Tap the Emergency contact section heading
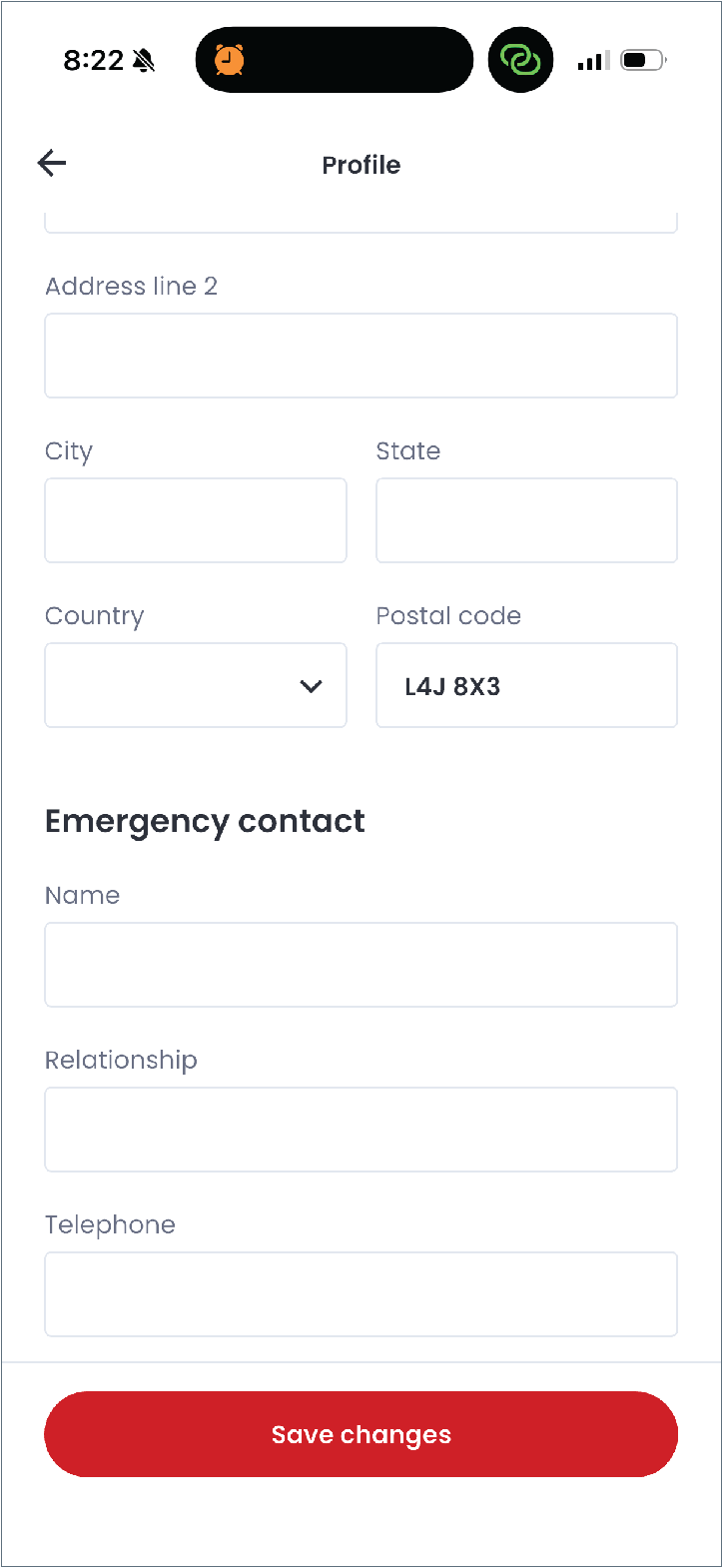The height and width of the screenshot is (1568, 724). [x=205, y=822]
